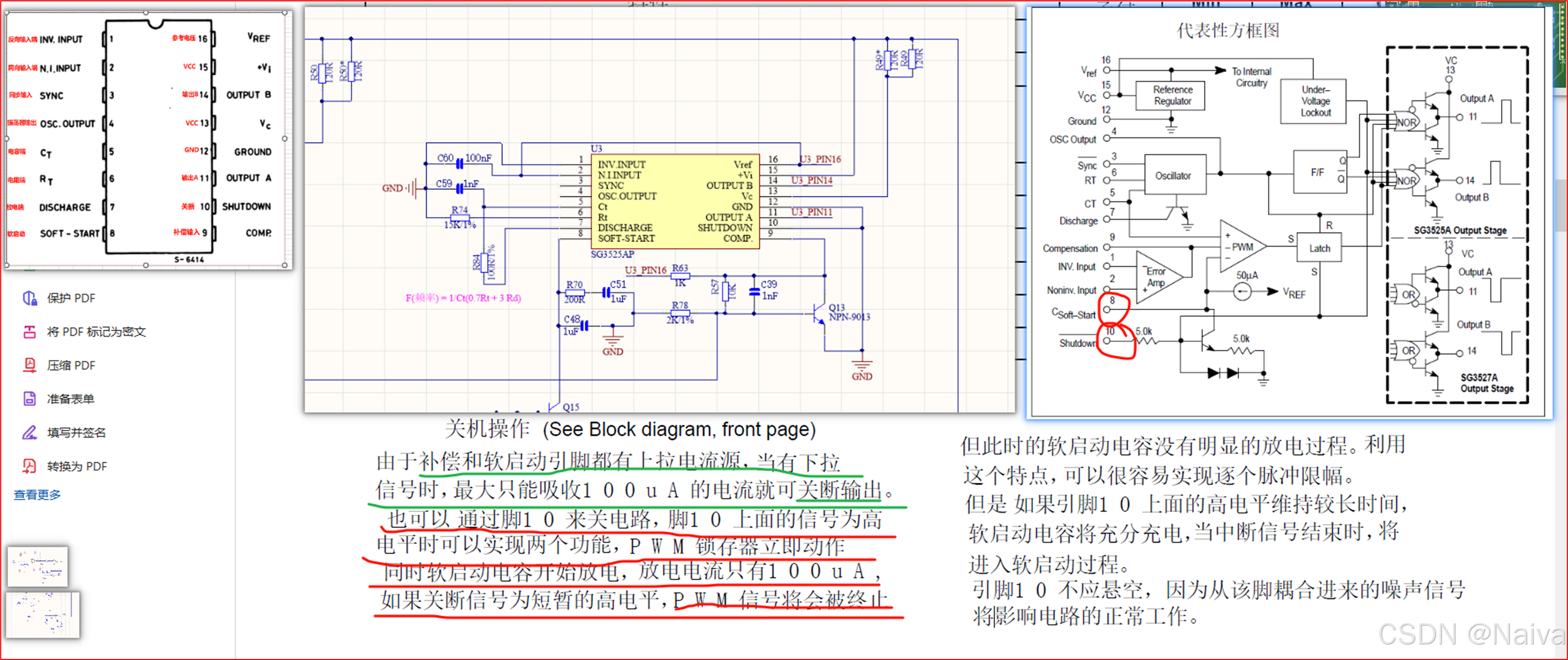Click the 填写并签名 pen icon
Image resolution: width=1568 pixels, height=660 pixels.
[29, 432]
